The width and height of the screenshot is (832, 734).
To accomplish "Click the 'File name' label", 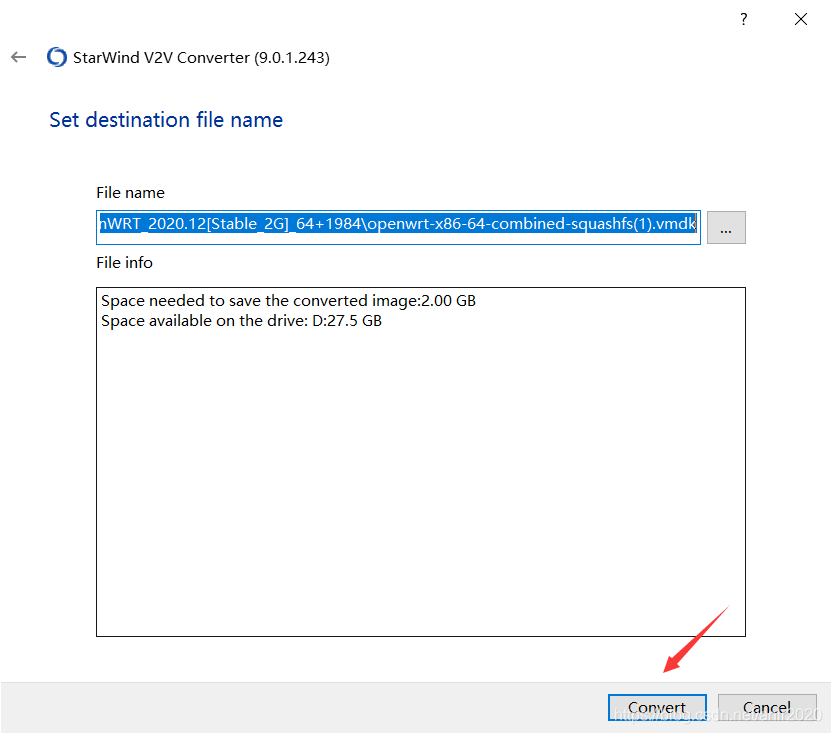I will [131, 193].
